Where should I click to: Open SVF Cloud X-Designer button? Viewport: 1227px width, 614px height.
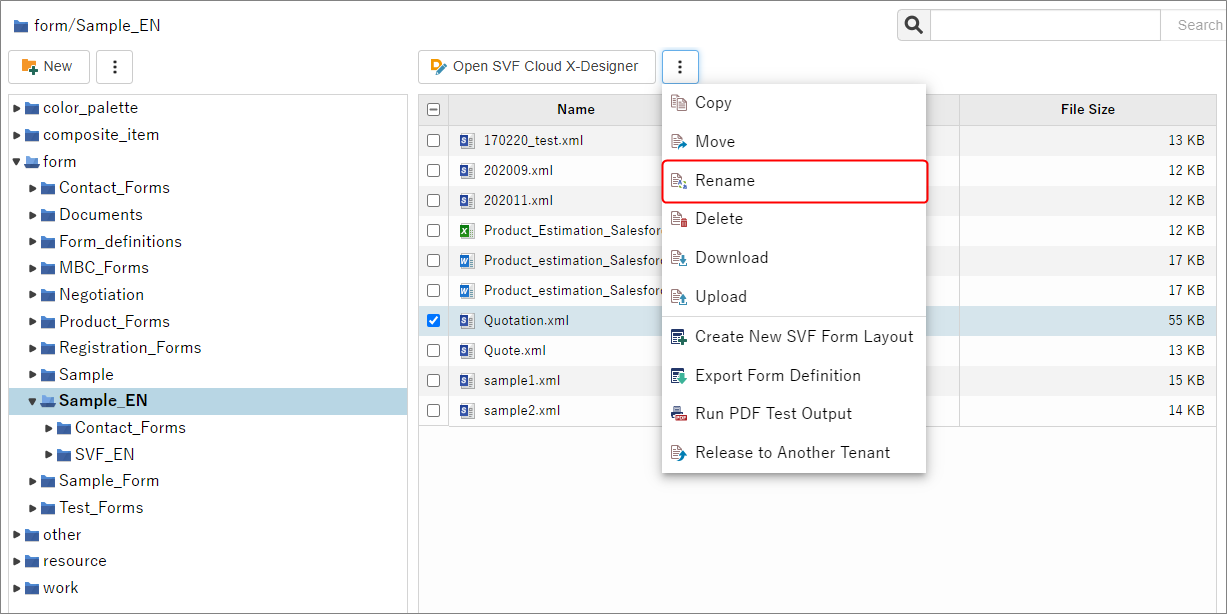coord(536,67)
